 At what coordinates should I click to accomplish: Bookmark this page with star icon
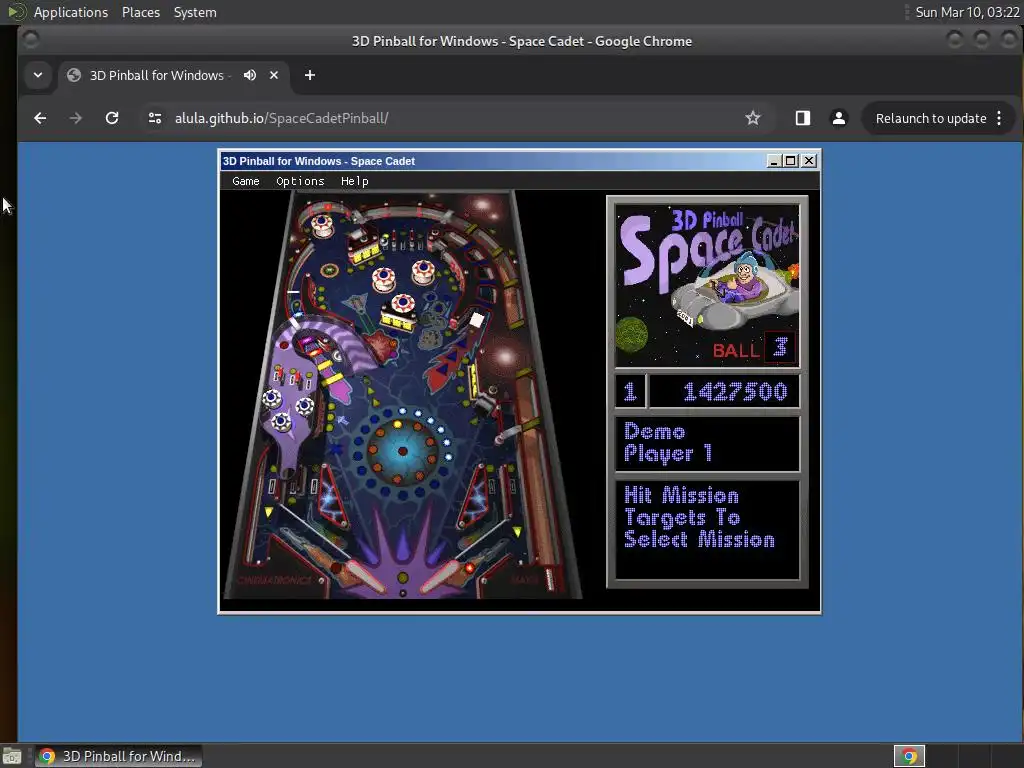(753, 118)
